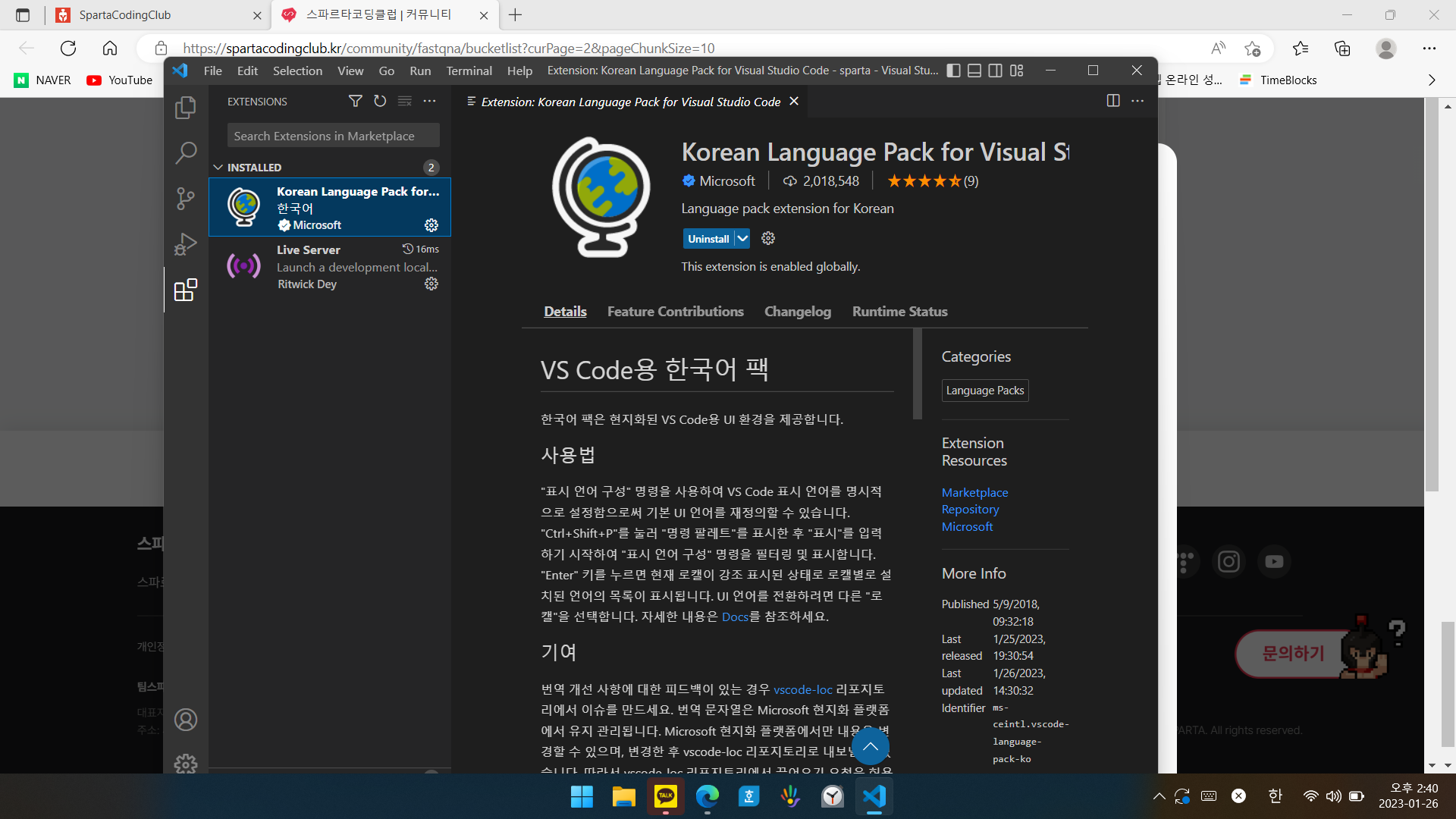The width and height of the screenshot is (1456, 819).
Task: Open the Microsoft resource link
Action: (967, 526)
